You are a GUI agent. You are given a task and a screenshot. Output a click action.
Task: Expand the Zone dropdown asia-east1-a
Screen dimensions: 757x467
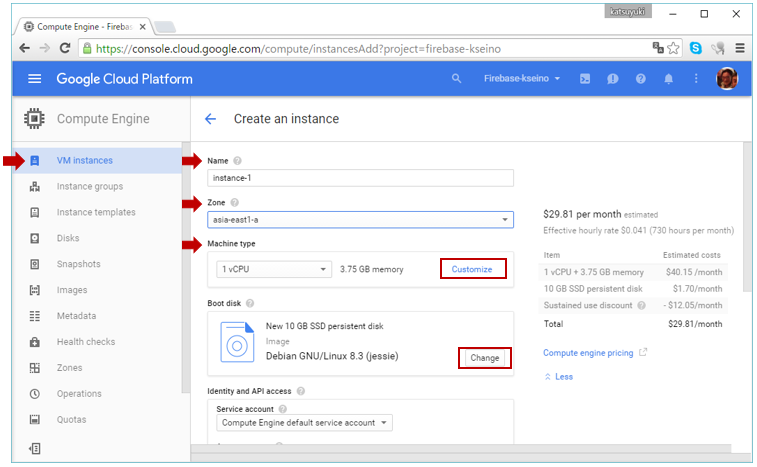pyautogui.click(x=360, y=220)
